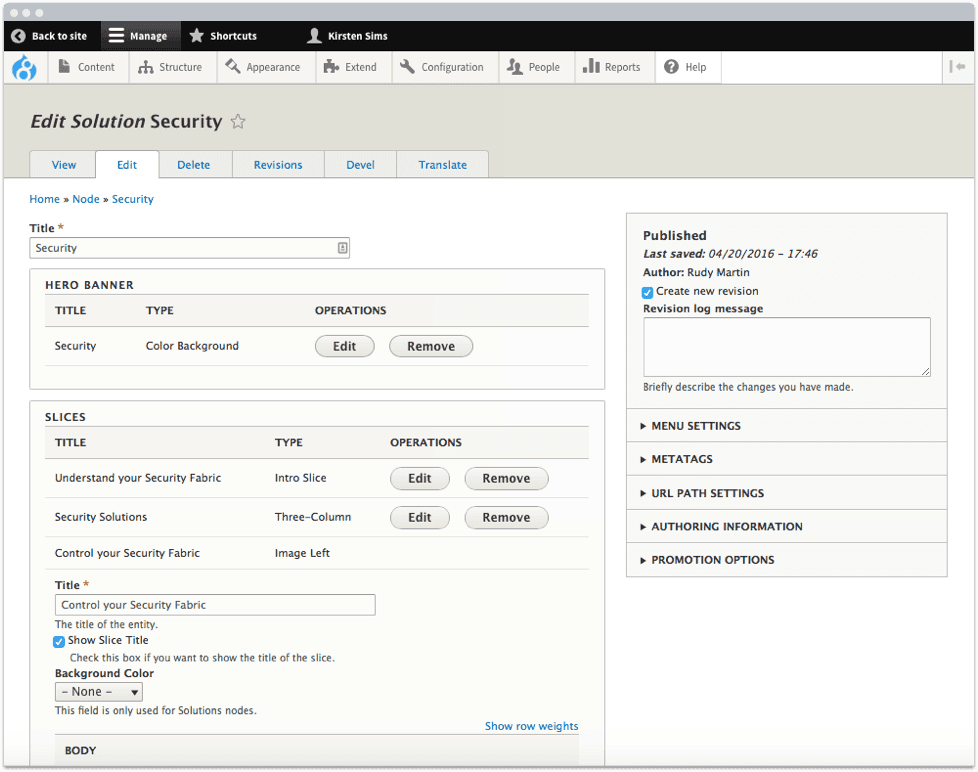Switch to the View tab
This screenshot has height=772, width=978.
[x=64, y=165]
